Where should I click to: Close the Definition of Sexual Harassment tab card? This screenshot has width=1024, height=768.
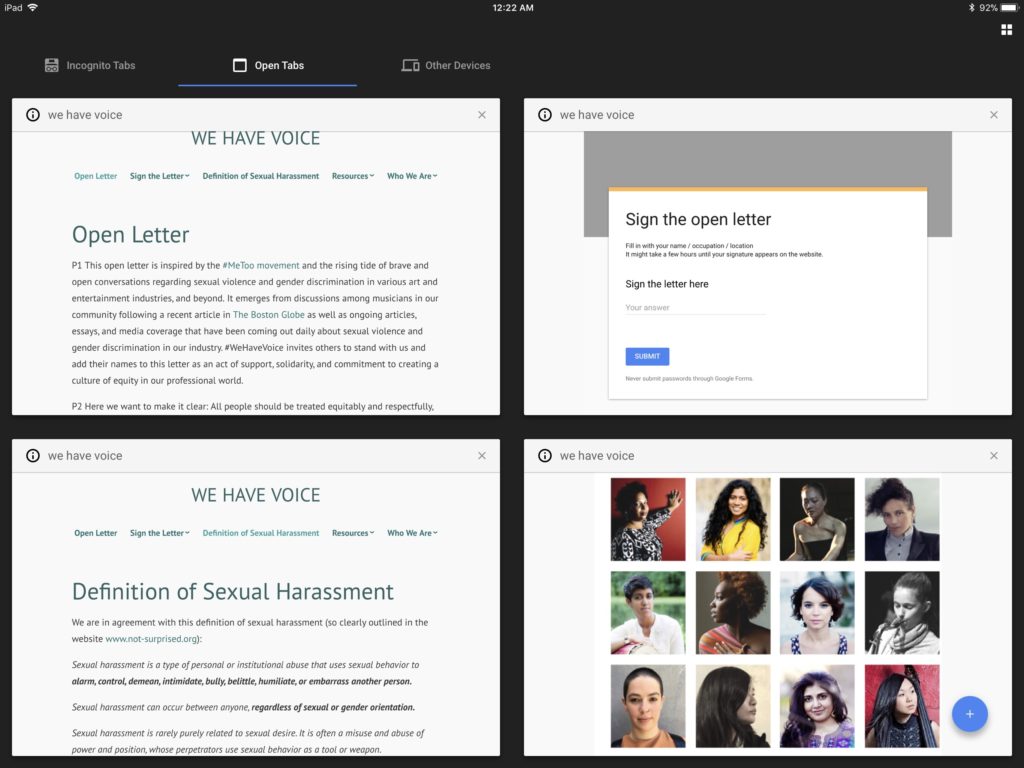tap(482, 456)
